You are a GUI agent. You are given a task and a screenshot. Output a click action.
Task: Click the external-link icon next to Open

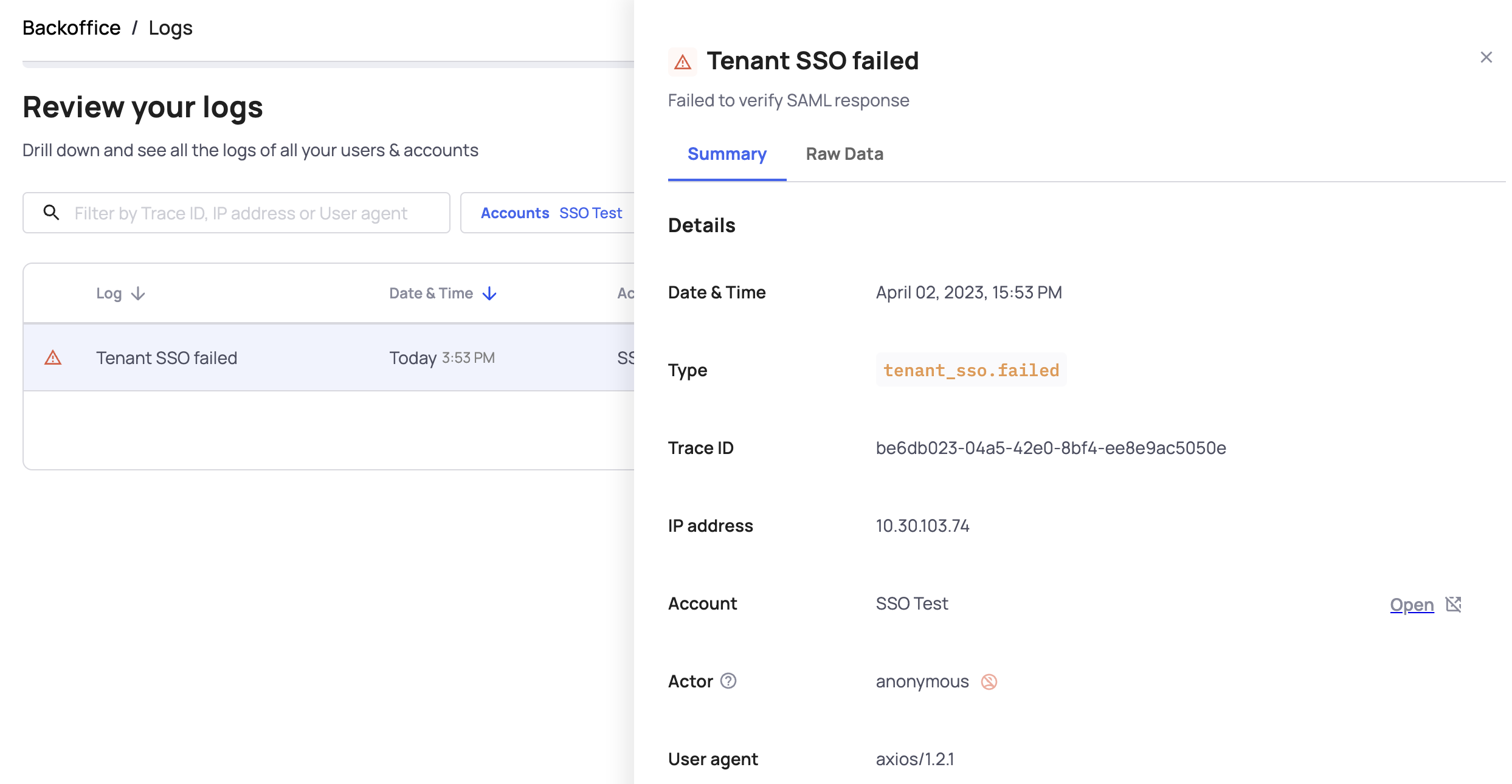pos(1454,603)
